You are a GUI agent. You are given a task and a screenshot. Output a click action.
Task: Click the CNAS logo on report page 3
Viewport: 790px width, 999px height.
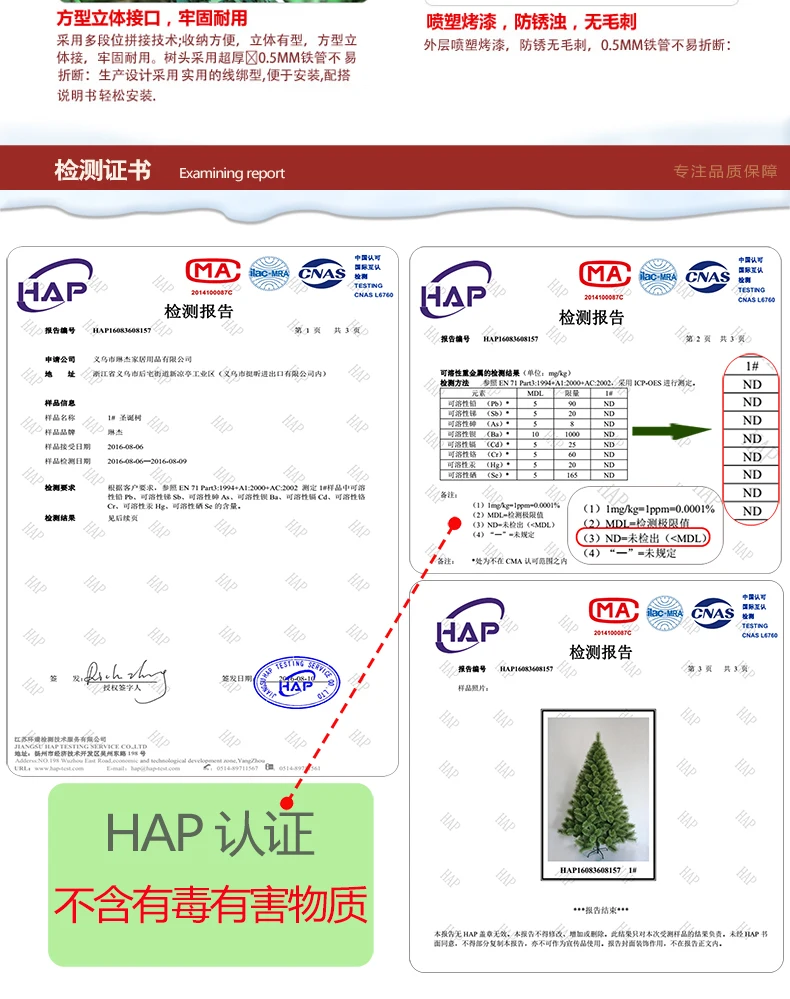click(x=712, y=614)
